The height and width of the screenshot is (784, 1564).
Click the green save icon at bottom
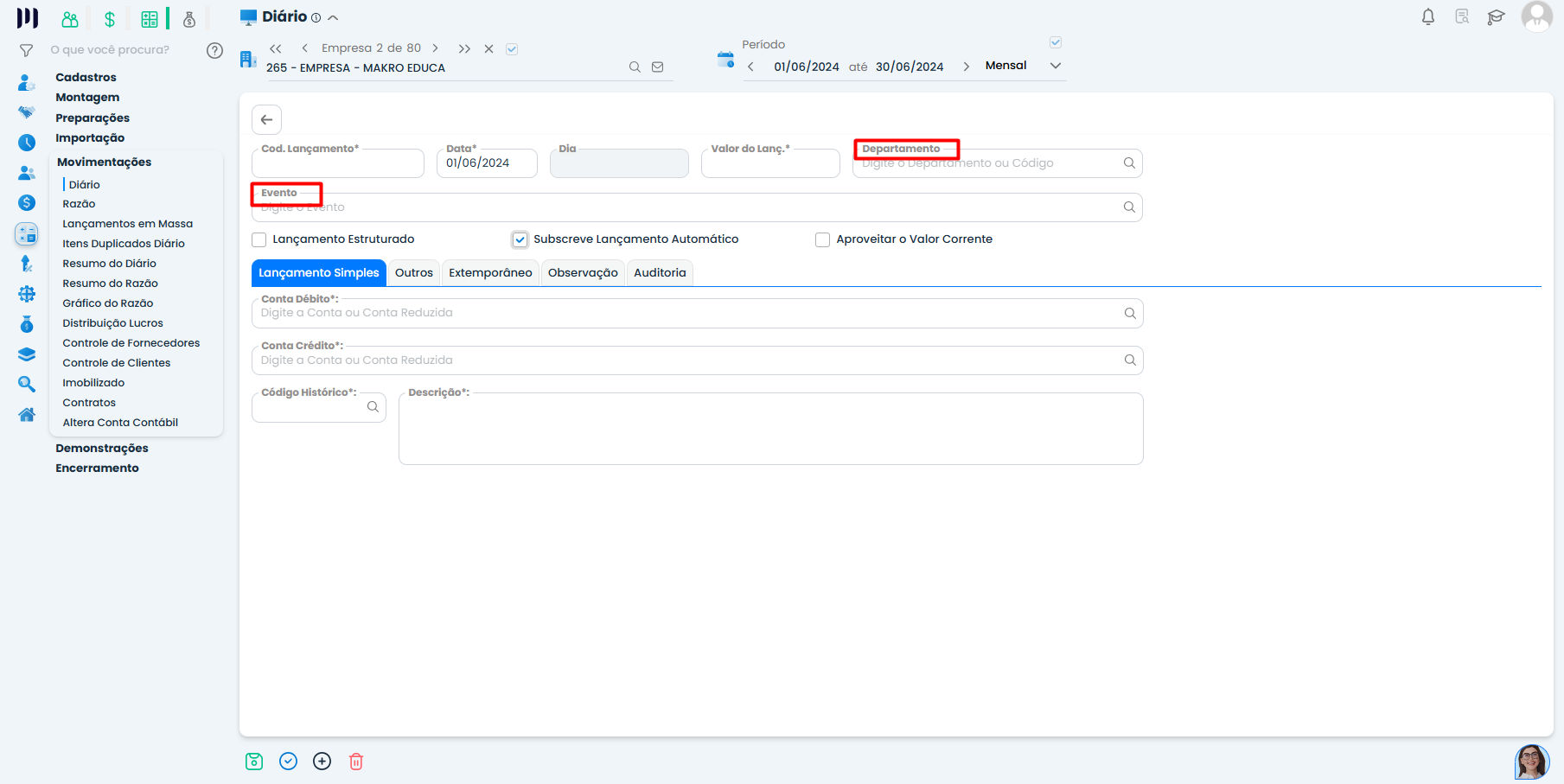[254, 762]
